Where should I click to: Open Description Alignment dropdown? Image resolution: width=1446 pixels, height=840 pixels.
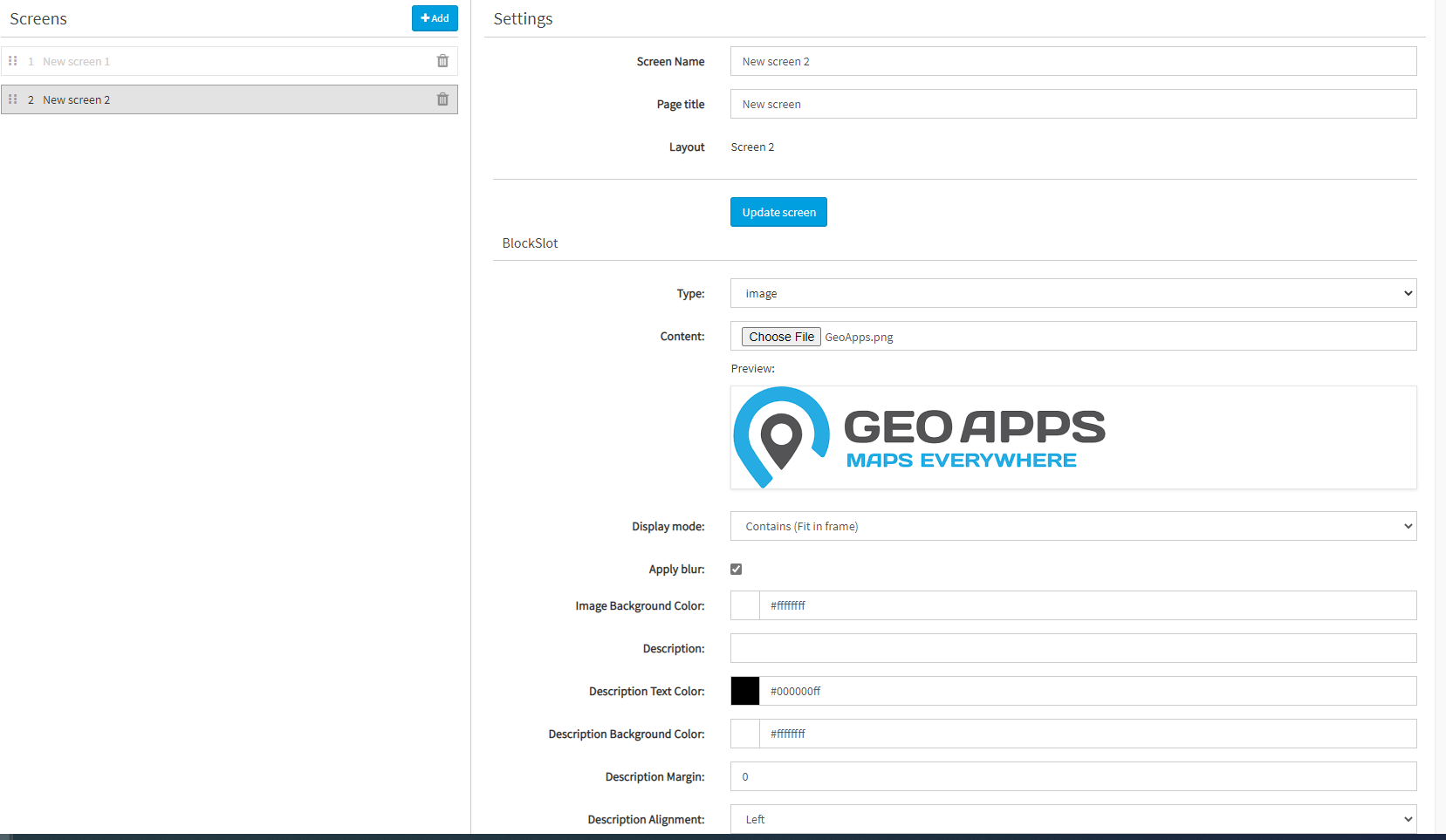(1073, 819)
